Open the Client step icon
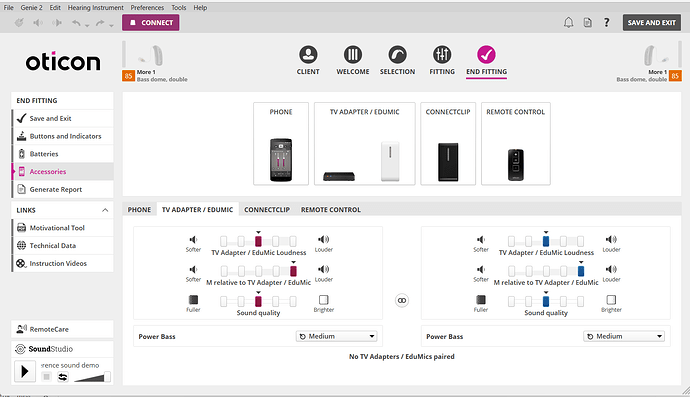 coord(308,55)
